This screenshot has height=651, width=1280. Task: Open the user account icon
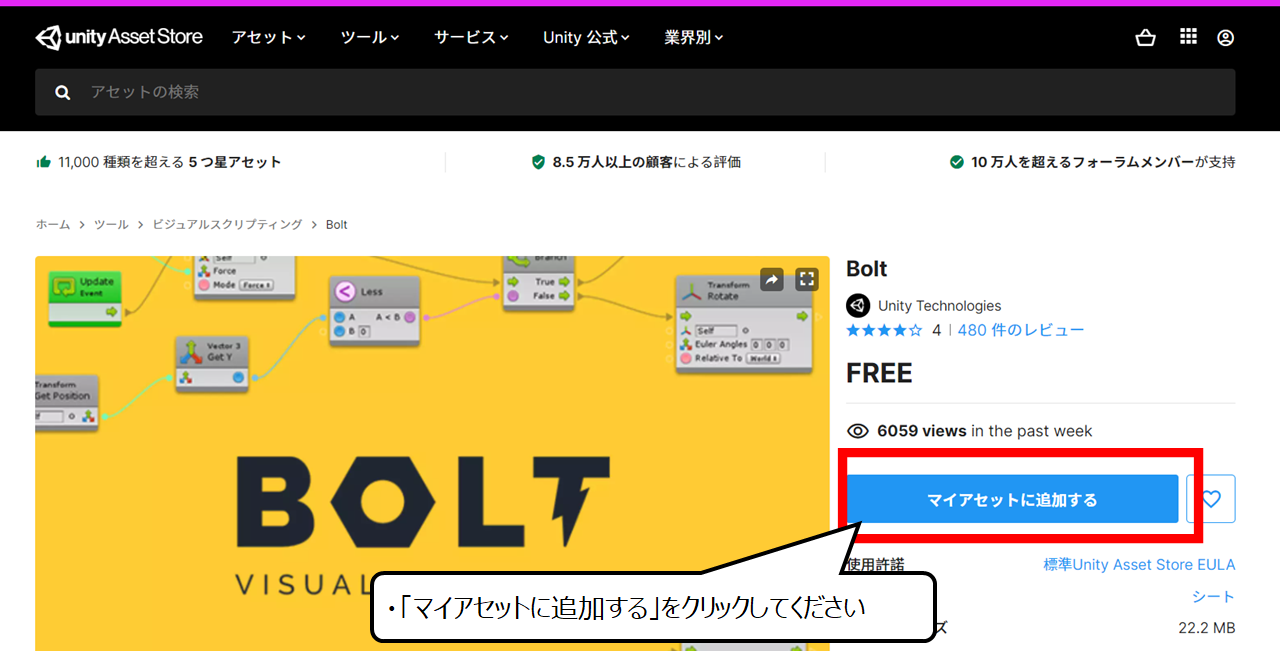pos(1226,37)
